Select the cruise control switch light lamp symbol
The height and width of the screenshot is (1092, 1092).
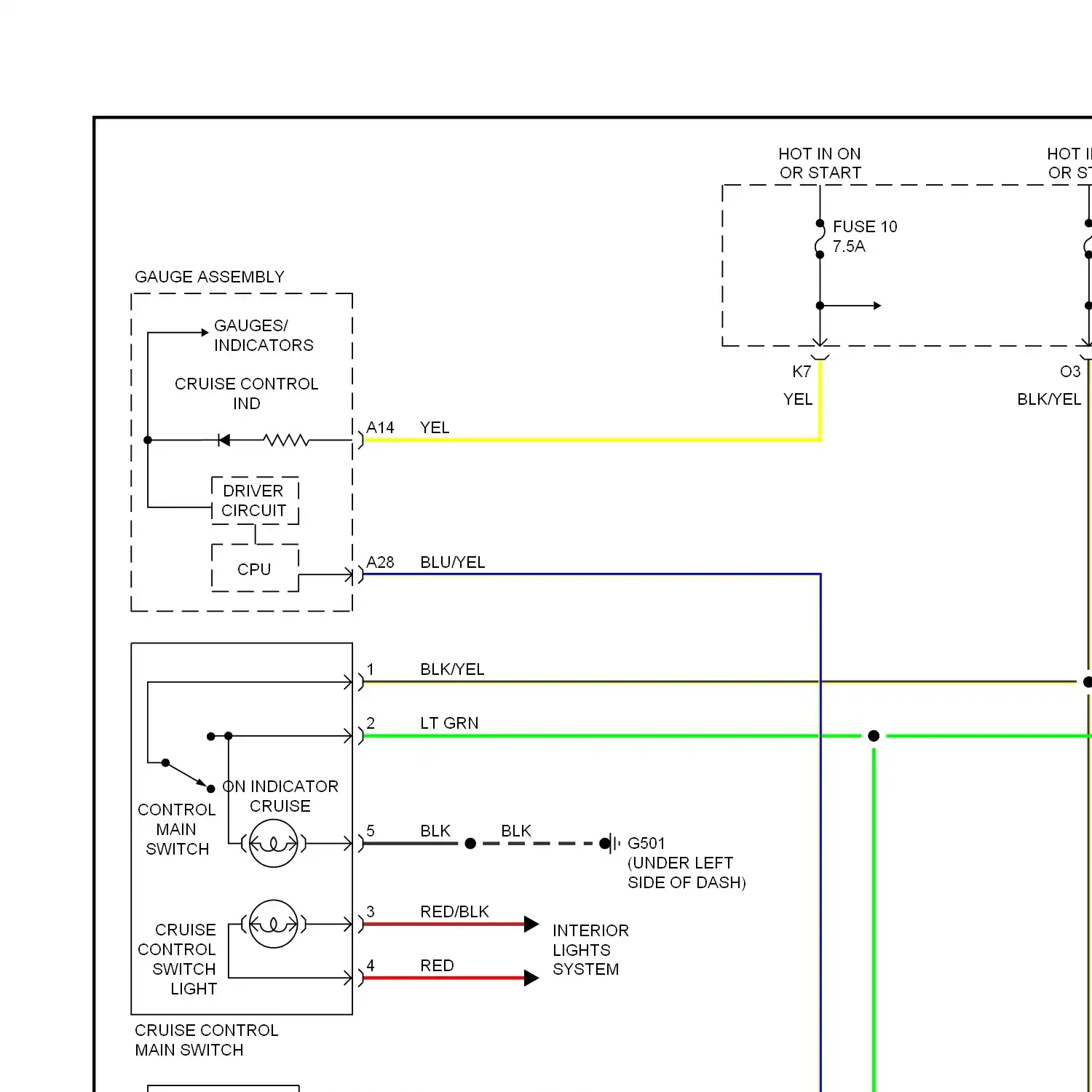coord(273,924)
